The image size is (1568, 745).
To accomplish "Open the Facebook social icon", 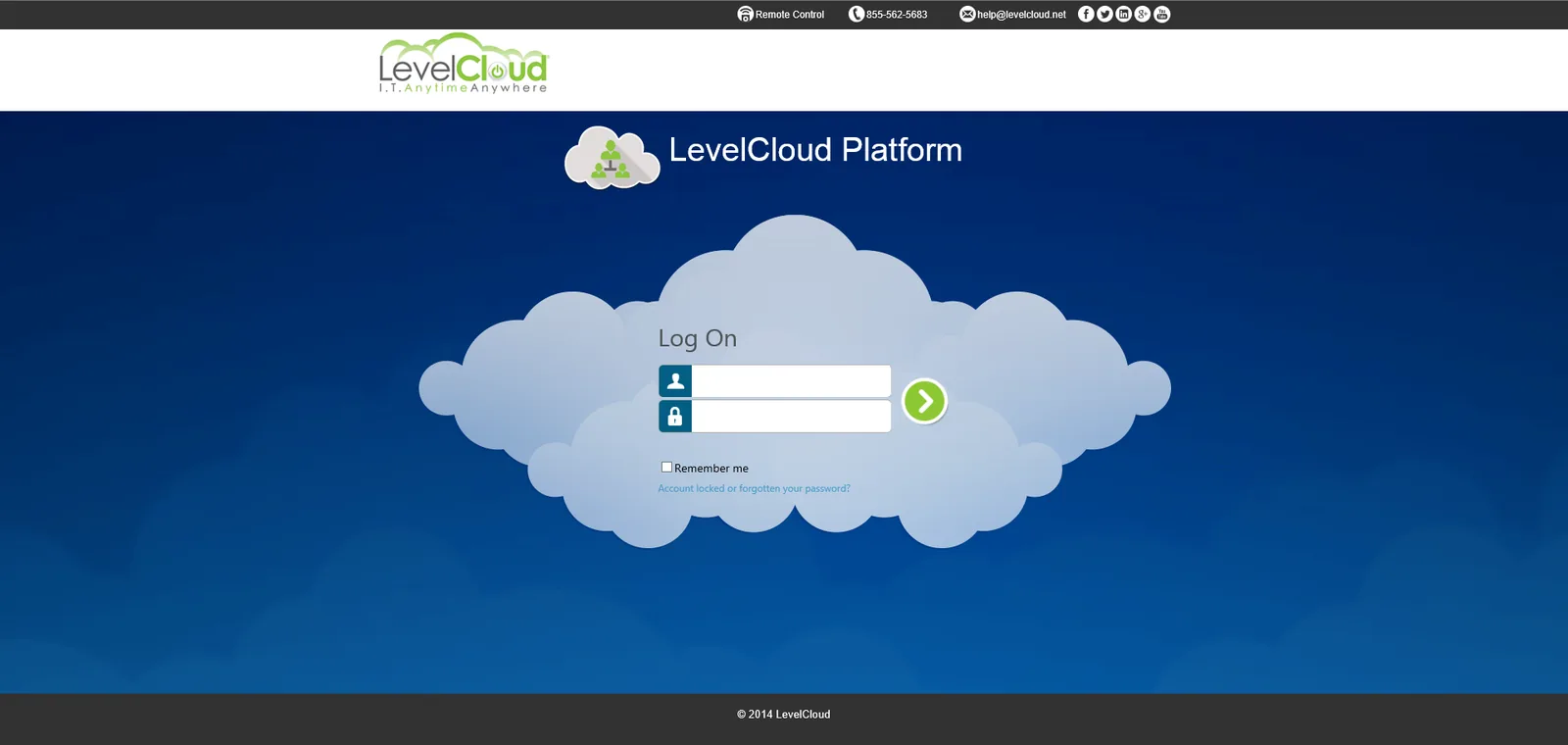I will (1086, 14).
